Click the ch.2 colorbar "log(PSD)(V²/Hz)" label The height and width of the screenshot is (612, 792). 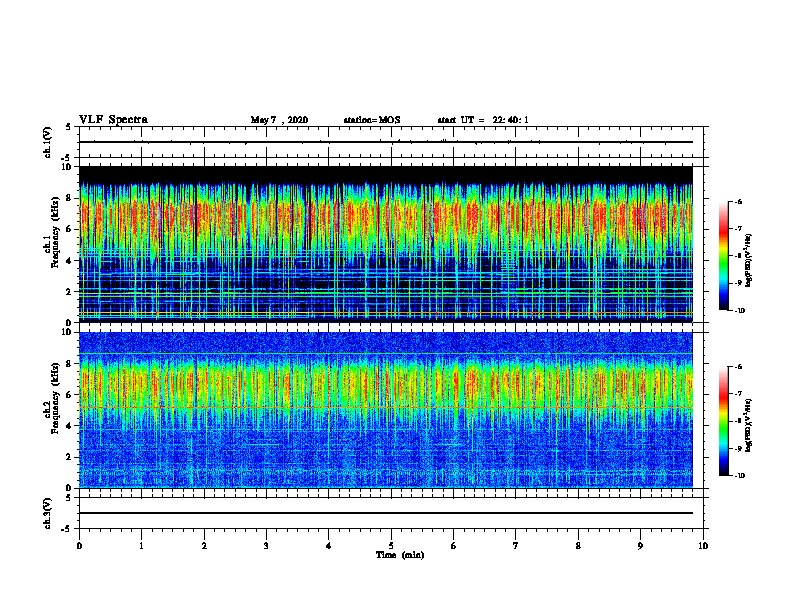(x=748, y=425)
